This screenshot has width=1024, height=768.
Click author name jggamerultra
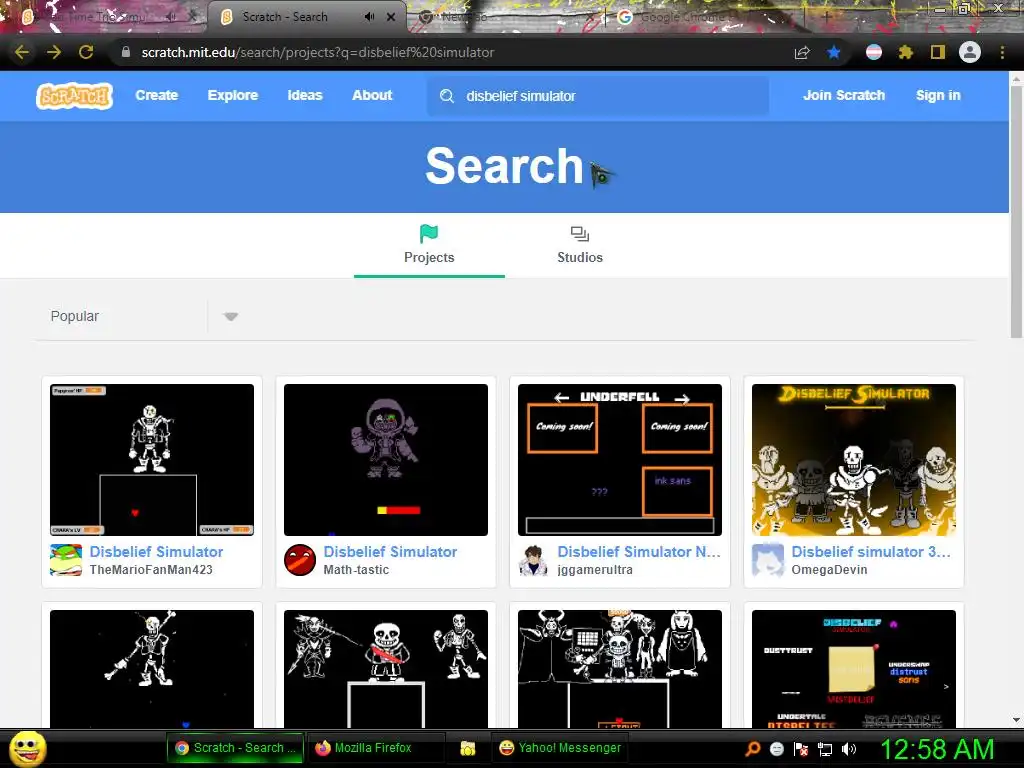[x=595, y=569]
